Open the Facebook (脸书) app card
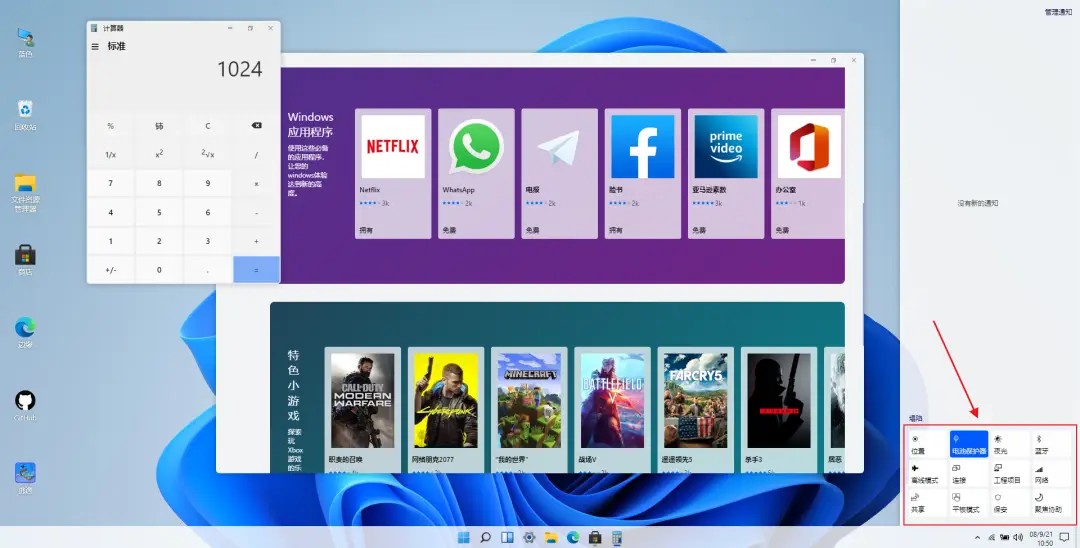Viewport: 1080px width, 548px height. click(x=643, y=173)
